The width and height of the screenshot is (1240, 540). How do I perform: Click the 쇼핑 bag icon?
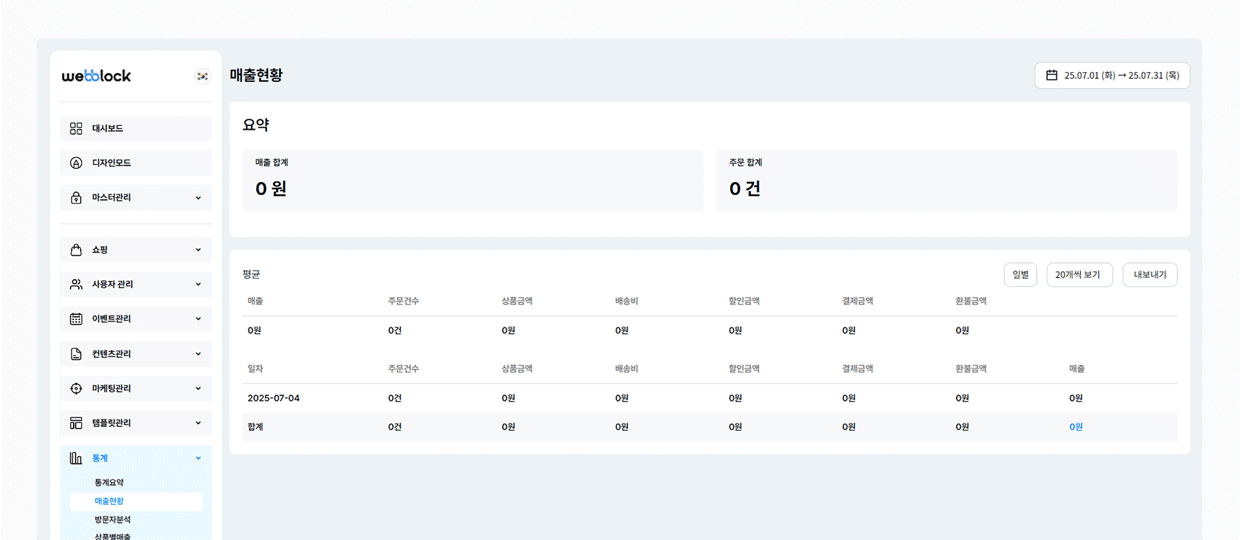(76, 250)
